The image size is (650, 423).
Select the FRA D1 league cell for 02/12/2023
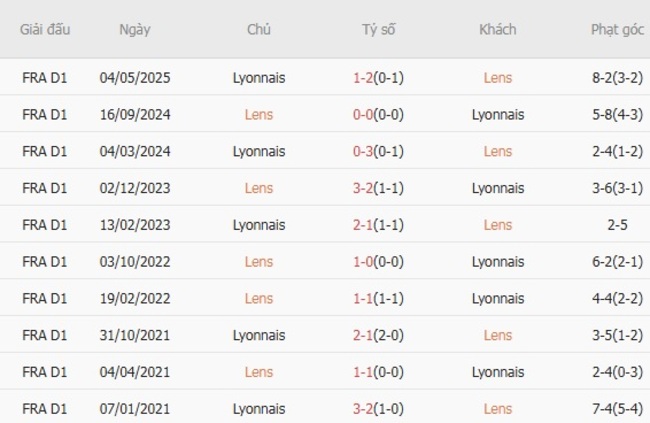coord(44,188)
